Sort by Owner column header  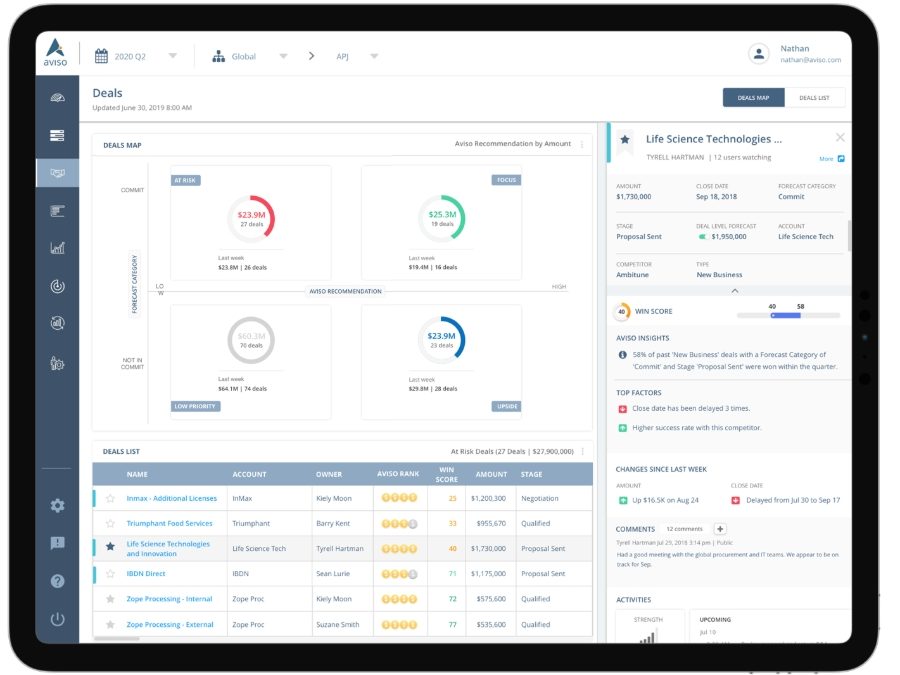(329, 475)
